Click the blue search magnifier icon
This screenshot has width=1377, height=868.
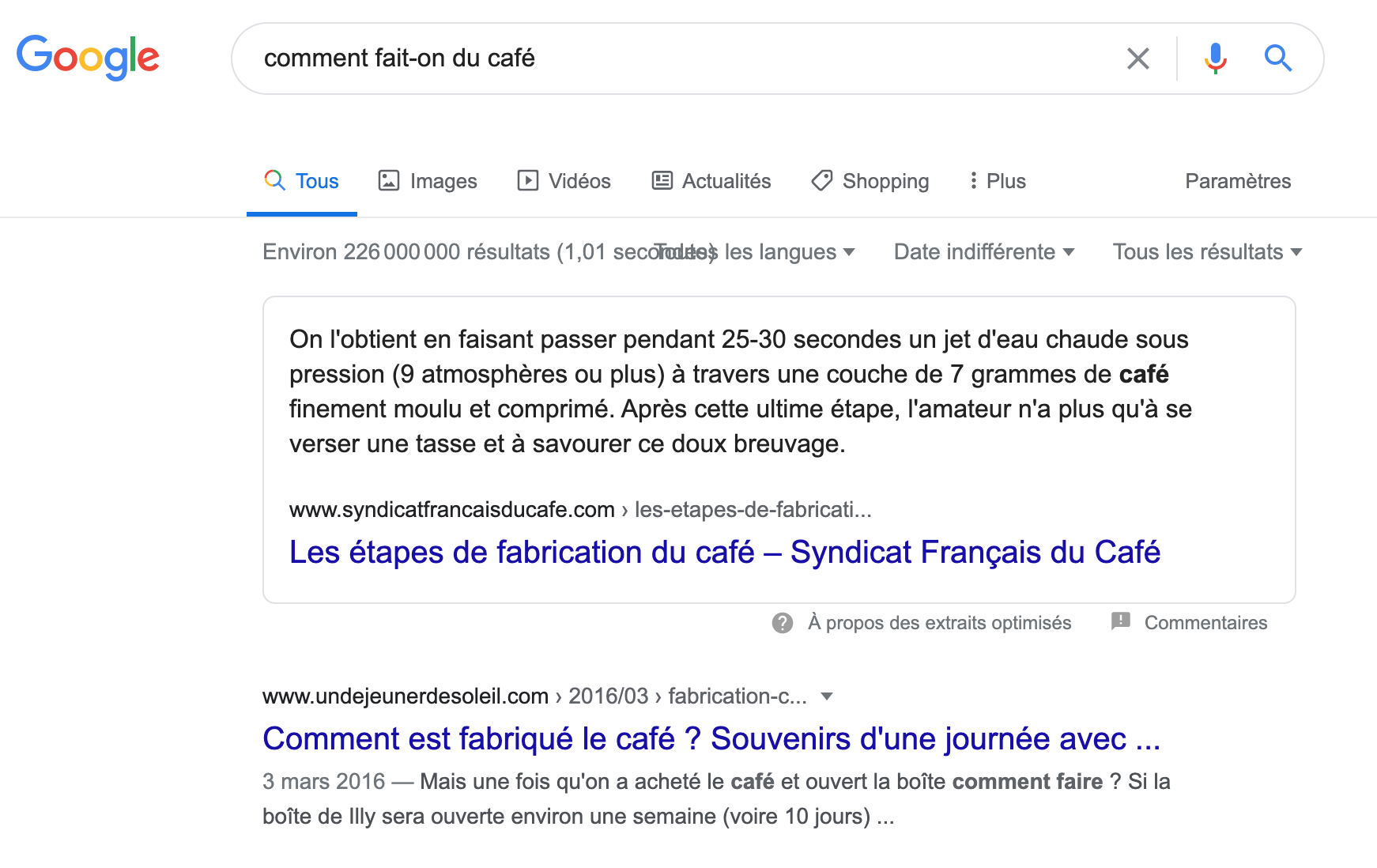click(1278, 58)
